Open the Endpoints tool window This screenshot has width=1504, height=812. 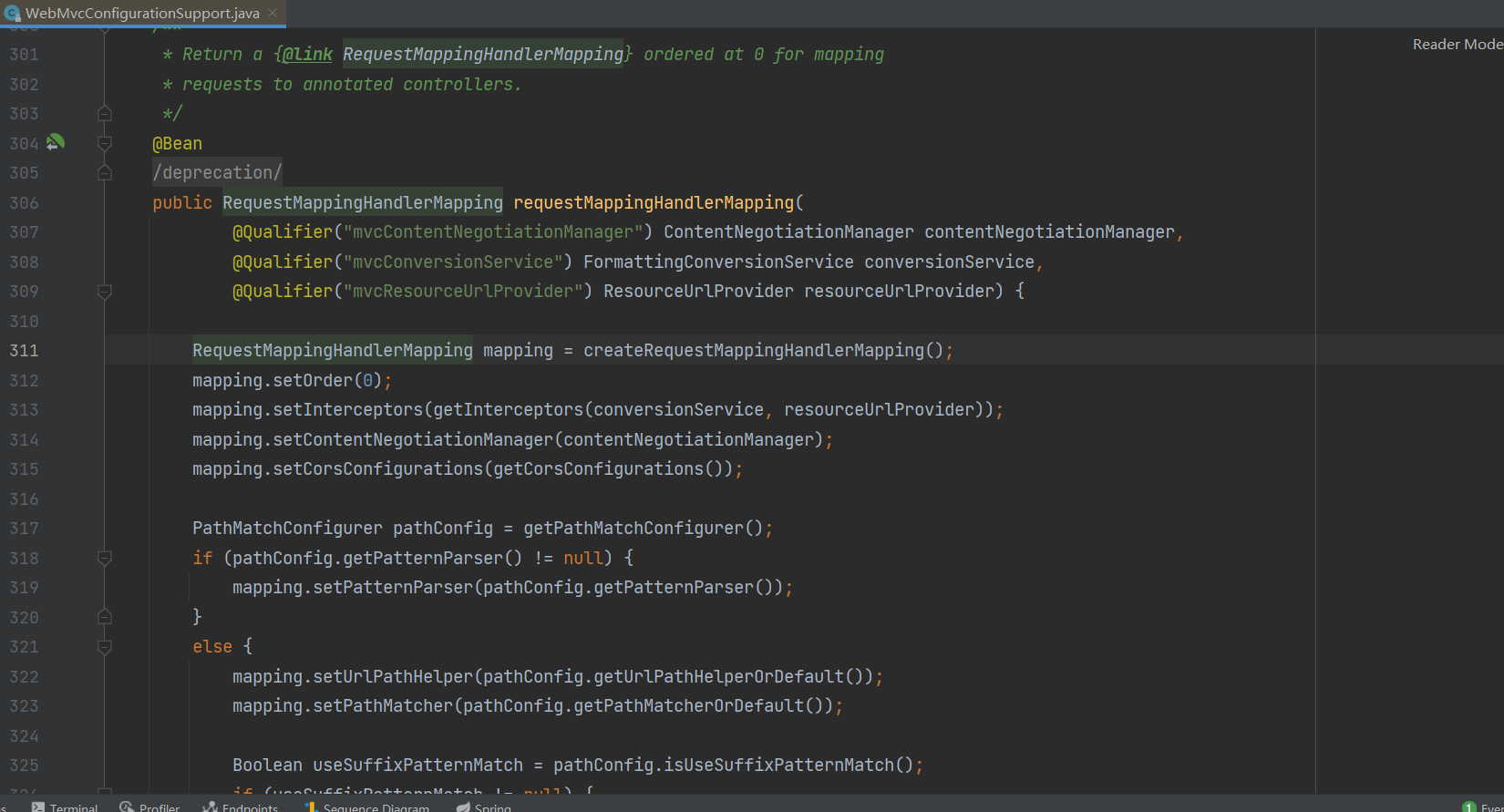click(241, 807)
